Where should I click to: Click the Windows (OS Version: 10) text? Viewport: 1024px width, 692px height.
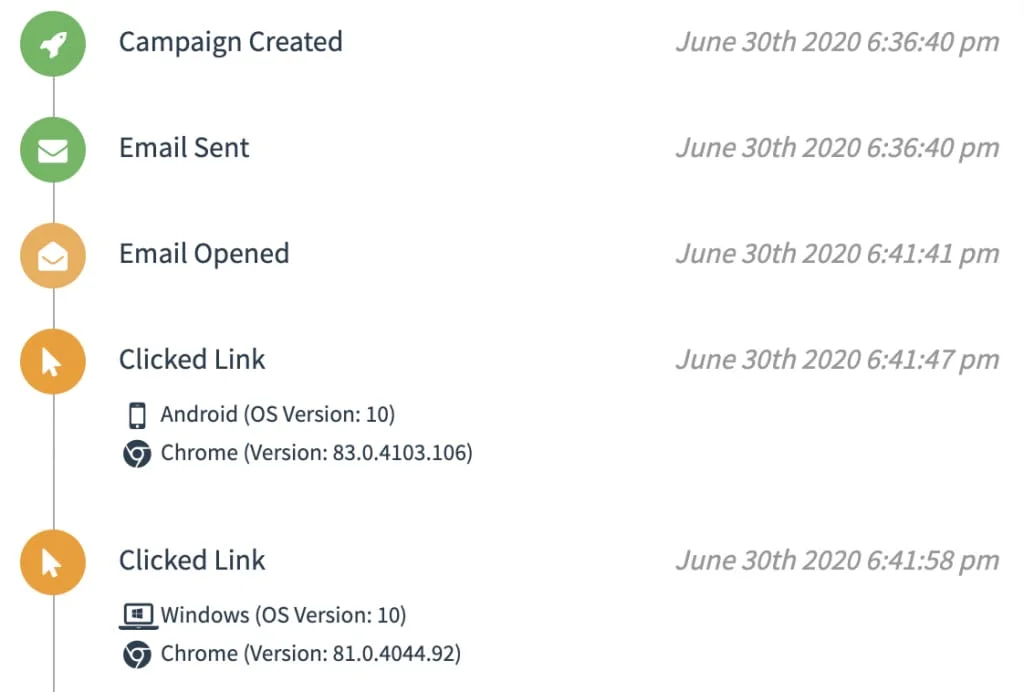283,615
